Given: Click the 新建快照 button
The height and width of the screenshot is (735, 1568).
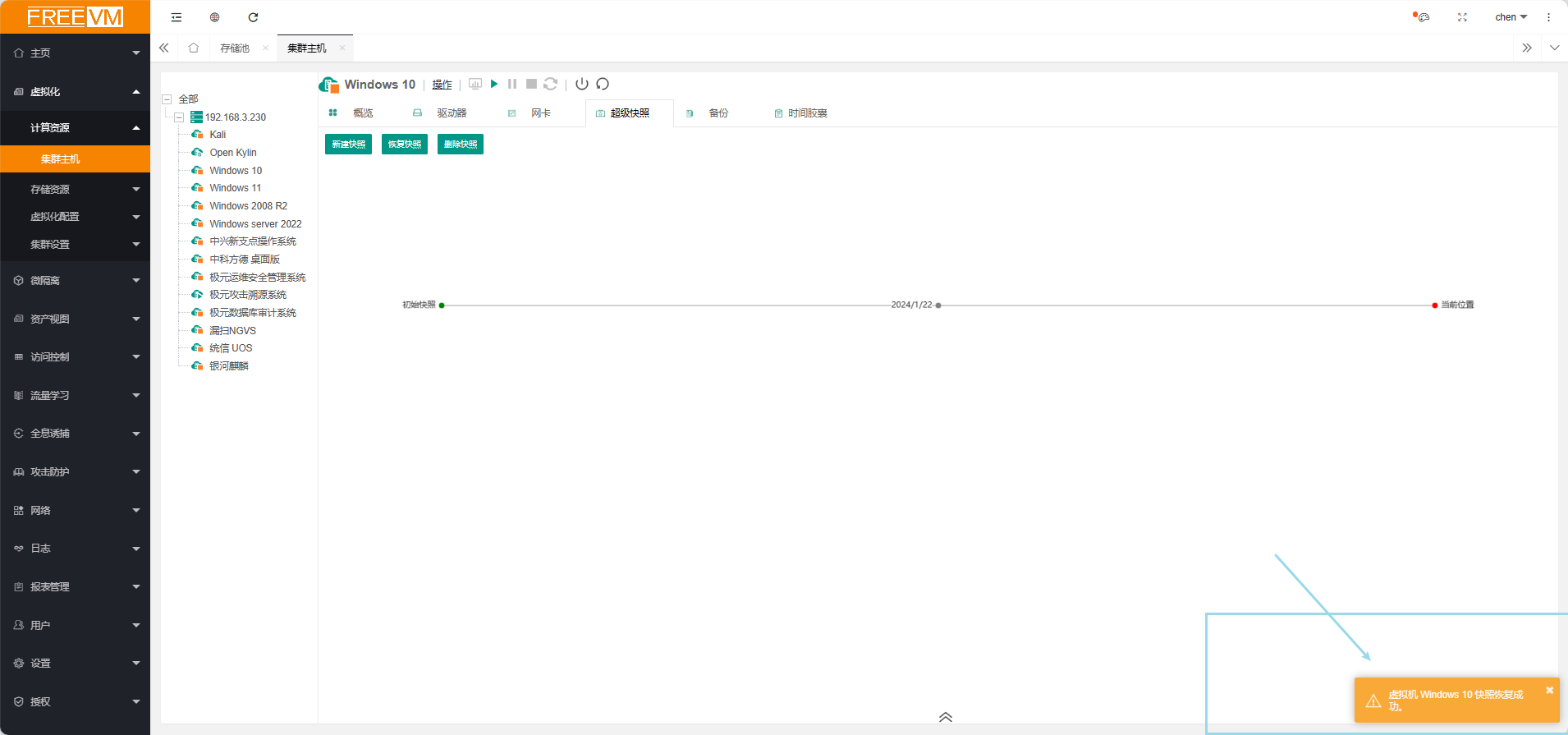Looking at the screenshot, I should [348, 144].
